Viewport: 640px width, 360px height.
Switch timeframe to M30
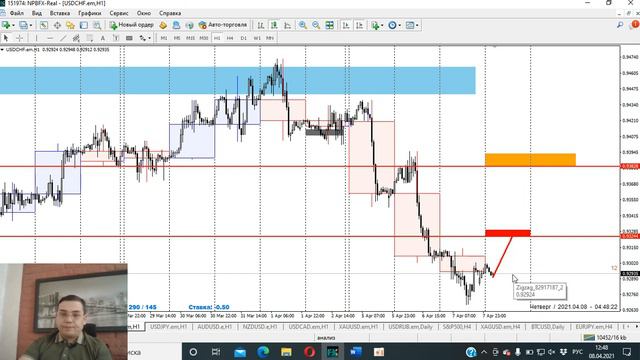click(204, 38)
